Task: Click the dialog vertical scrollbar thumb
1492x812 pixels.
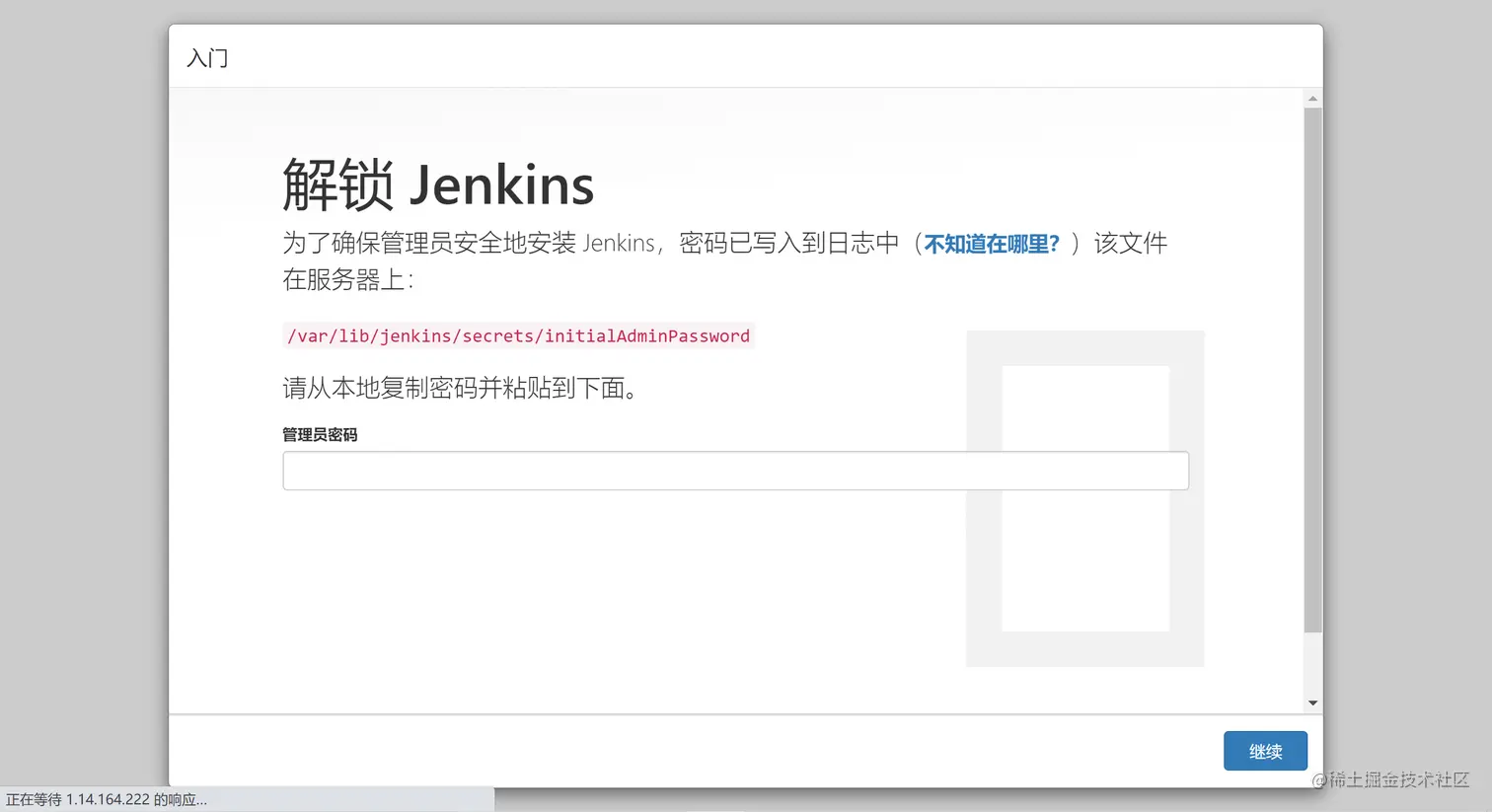Action: (1312, 370)
